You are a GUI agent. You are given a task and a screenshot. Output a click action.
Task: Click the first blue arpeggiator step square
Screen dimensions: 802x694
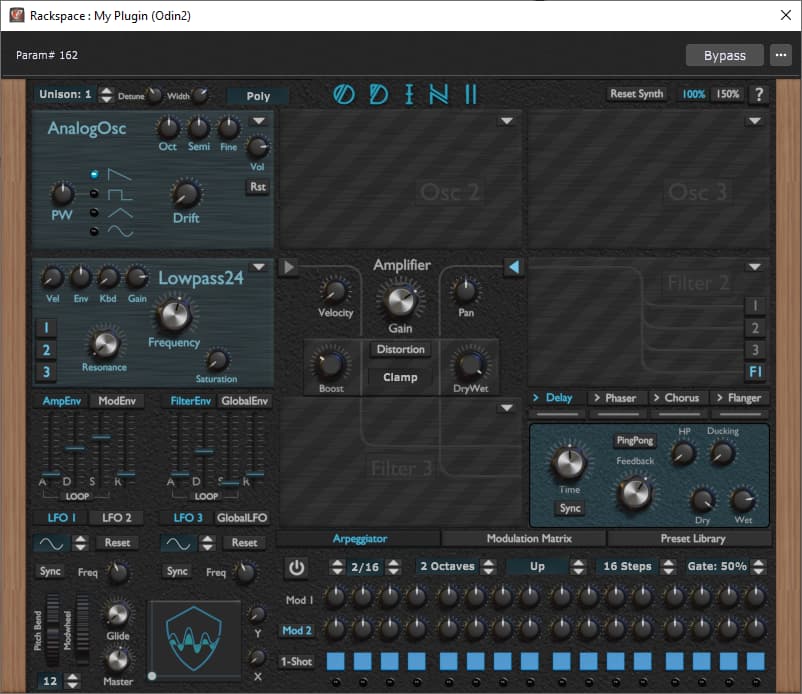[335, 661]
